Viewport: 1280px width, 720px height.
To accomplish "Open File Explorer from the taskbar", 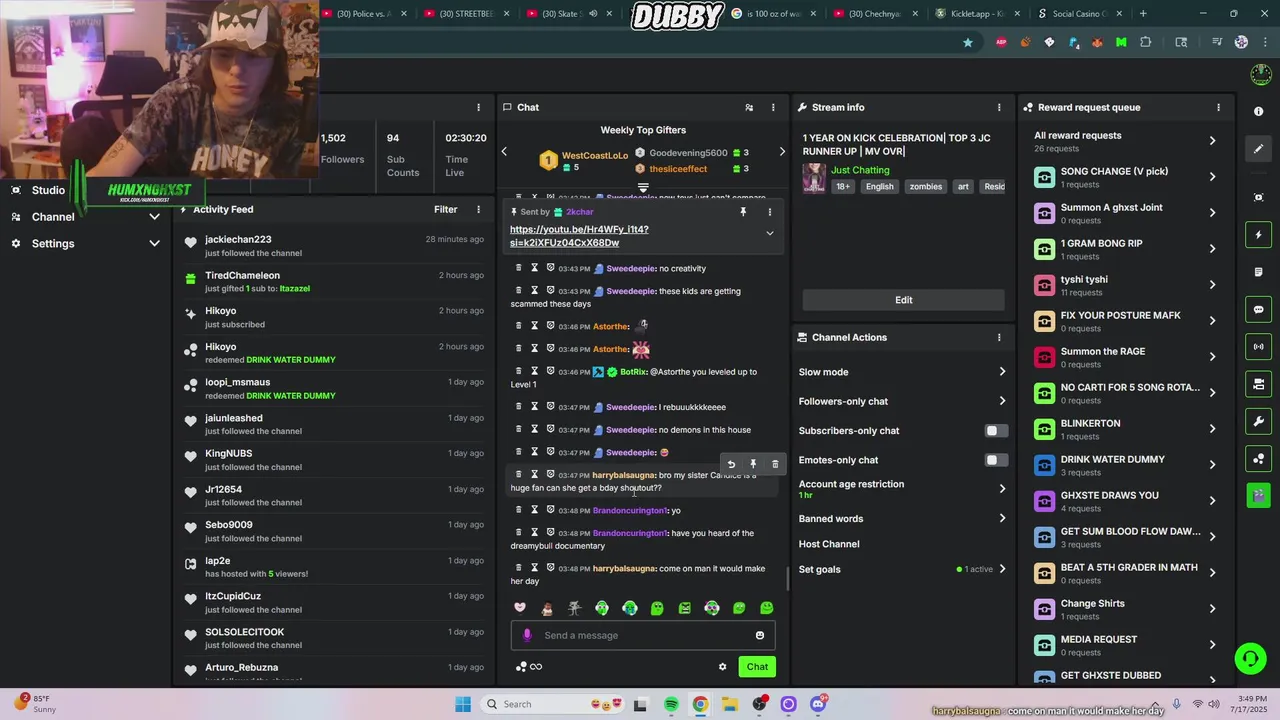I will pos(729,704).
